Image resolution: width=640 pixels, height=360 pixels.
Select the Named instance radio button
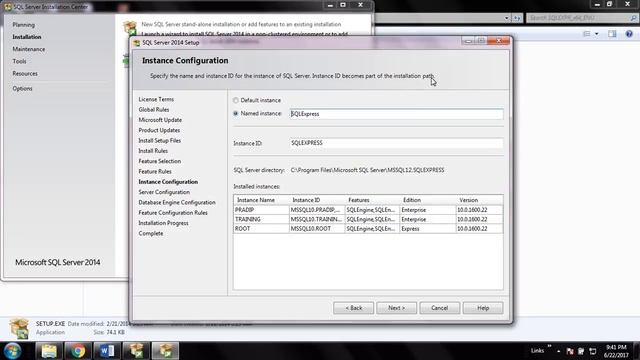pyautogui.click(x=236, y=113)
